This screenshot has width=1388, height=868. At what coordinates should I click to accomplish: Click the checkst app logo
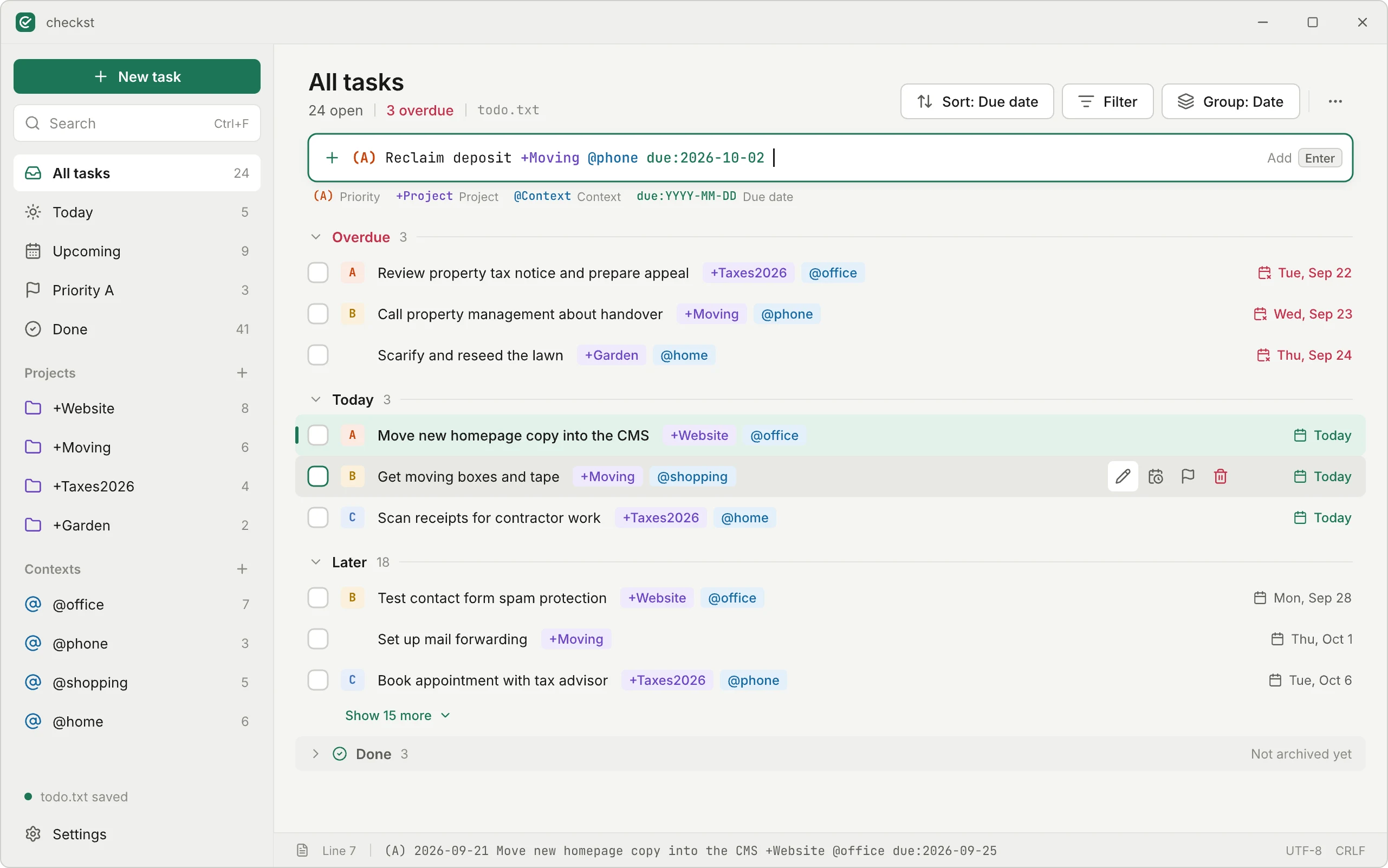pyautogui.click(x=25, y=22)
